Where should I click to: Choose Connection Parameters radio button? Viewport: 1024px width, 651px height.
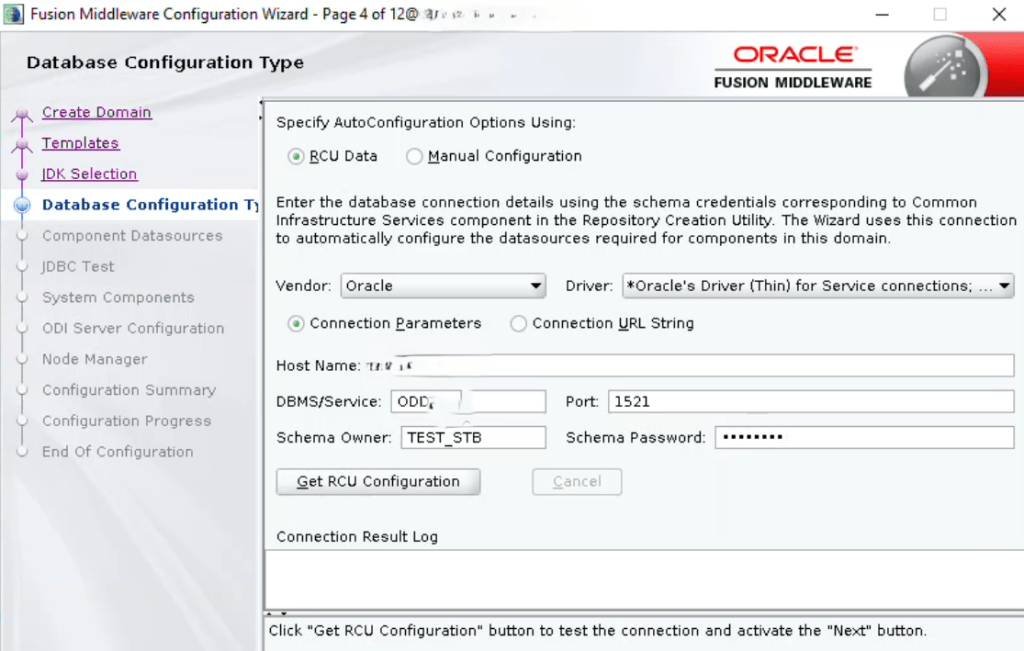[296, 324]
